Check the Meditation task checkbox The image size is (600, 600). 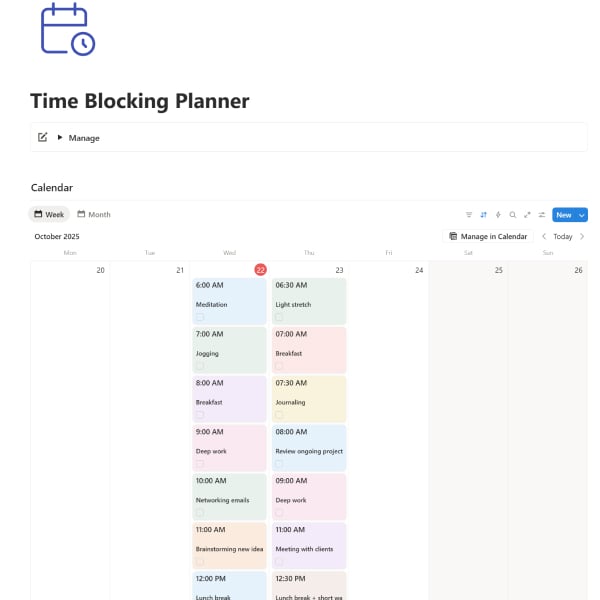pyautogui.click(x=200, y=317)
